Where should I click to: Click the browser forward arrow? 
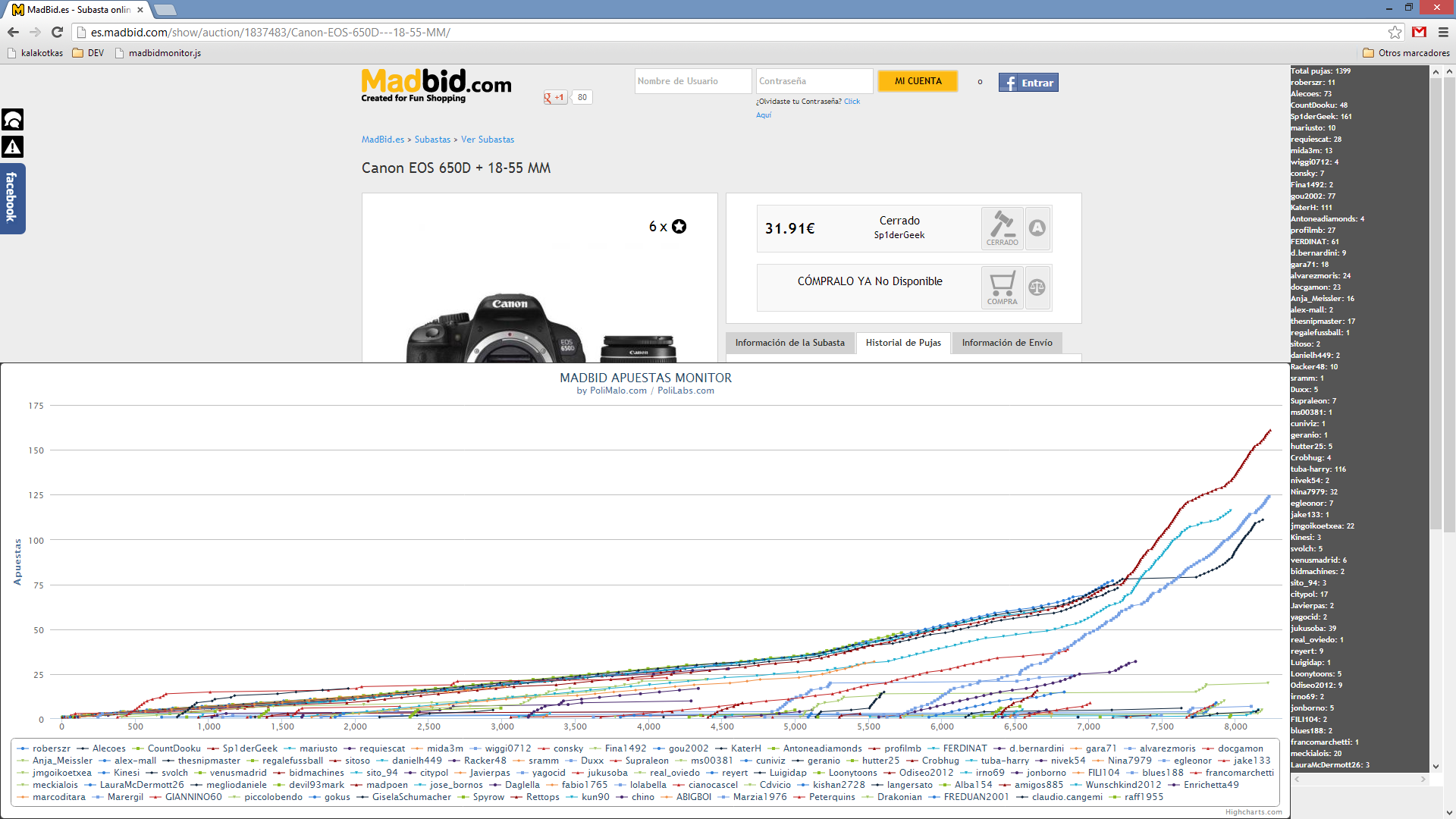(x=35, y=32)
